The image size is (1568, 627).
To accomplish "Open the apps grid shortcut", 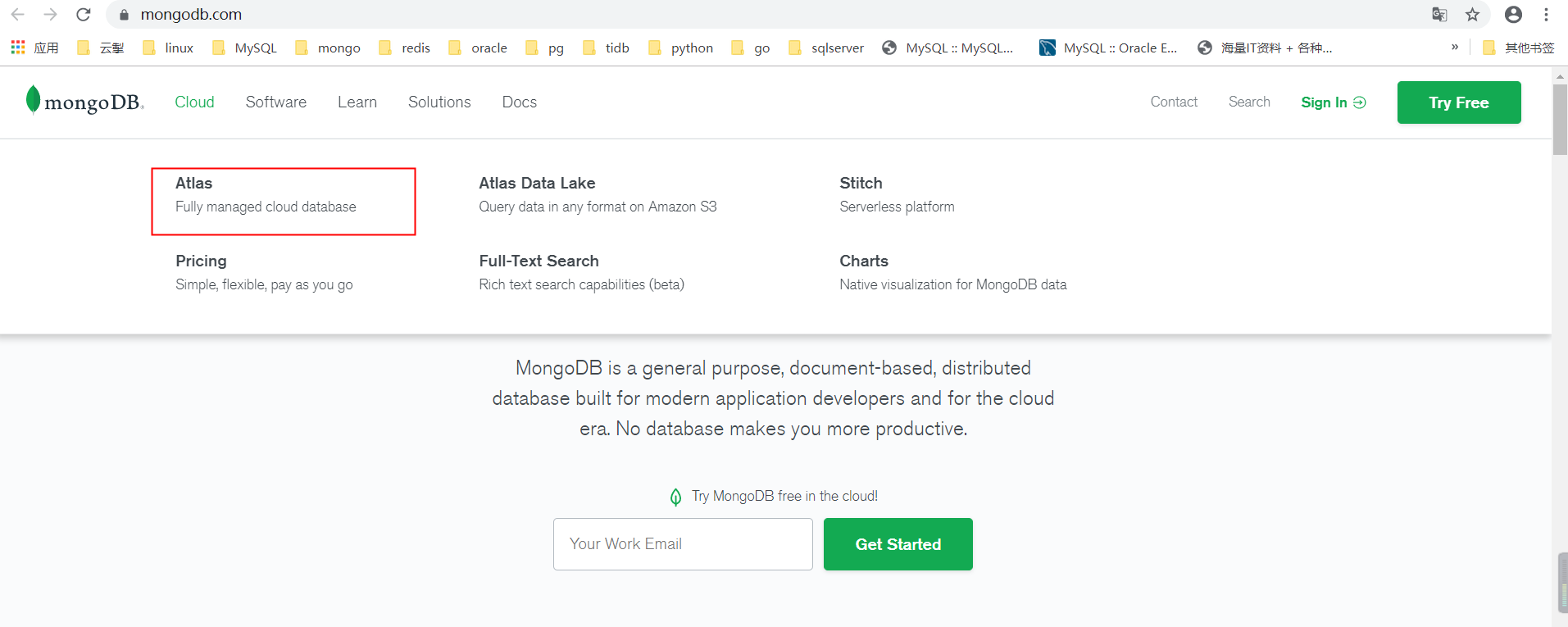I will click(34, 48).
